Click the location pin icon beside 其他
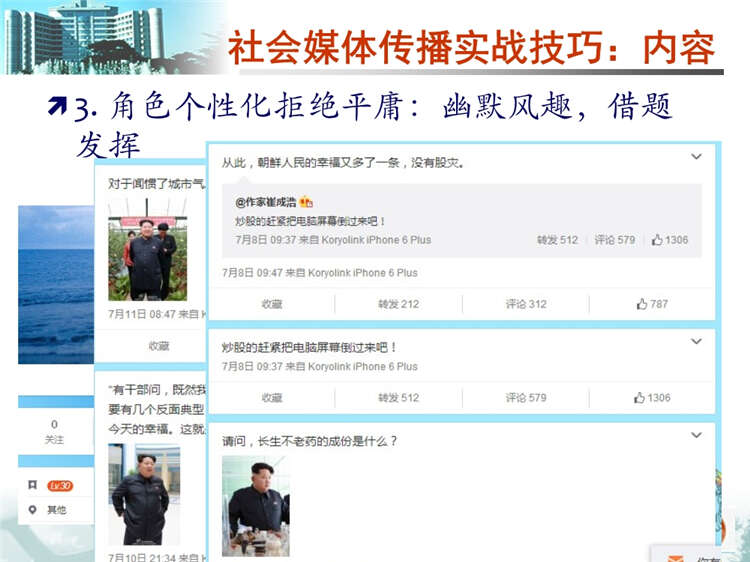750x562 pixels. tap(33, 510)
